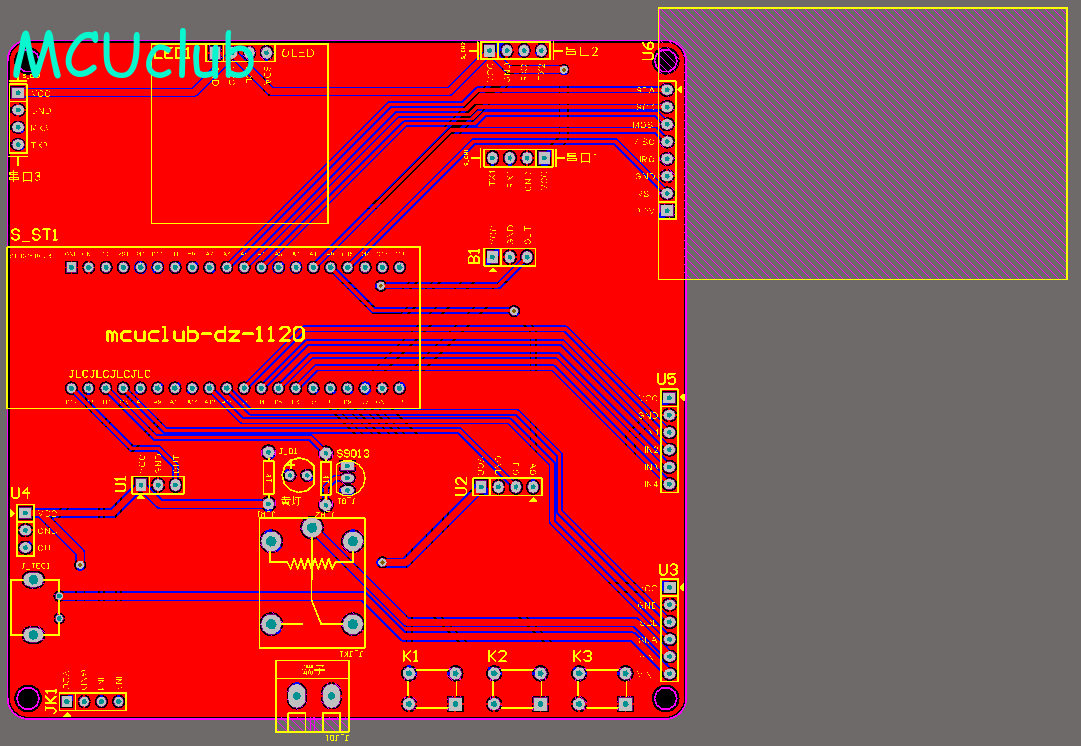Click the hatched top-right mounting hole
The height and width of the screenshot is (746, 1081).
click(667, 60)
